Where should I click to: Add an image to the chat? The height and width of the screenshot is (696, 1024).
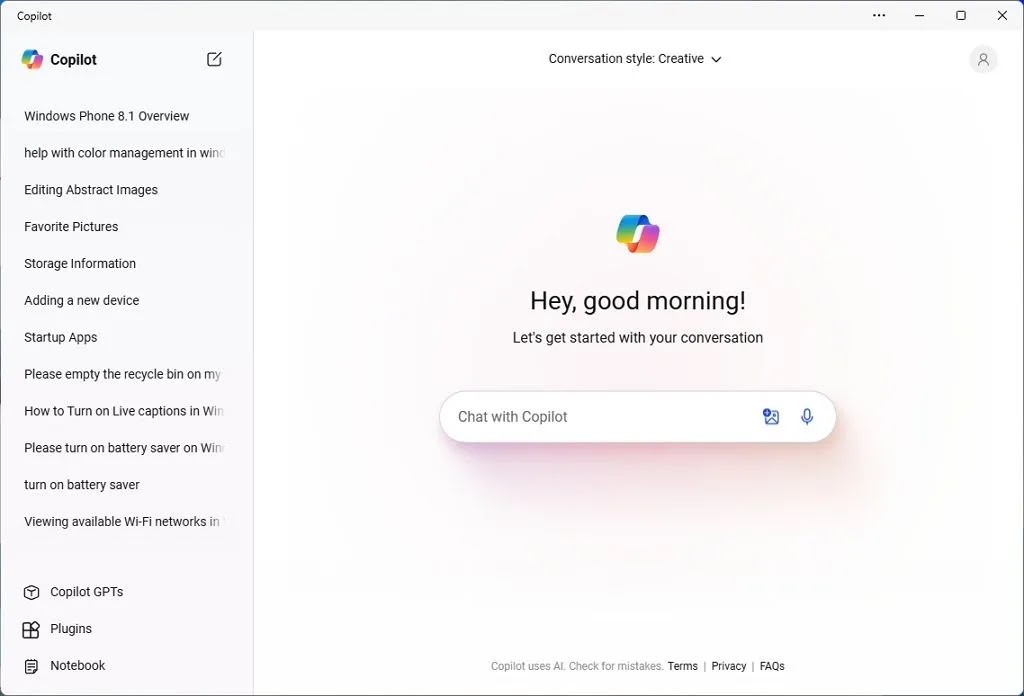tap(771, 417)
